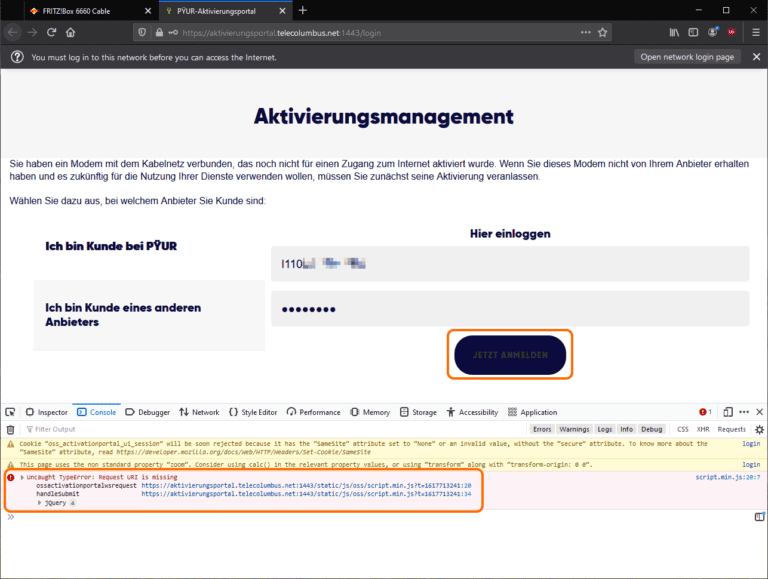
Task: Toggle the Requests console filter
Action: (731, 429)
